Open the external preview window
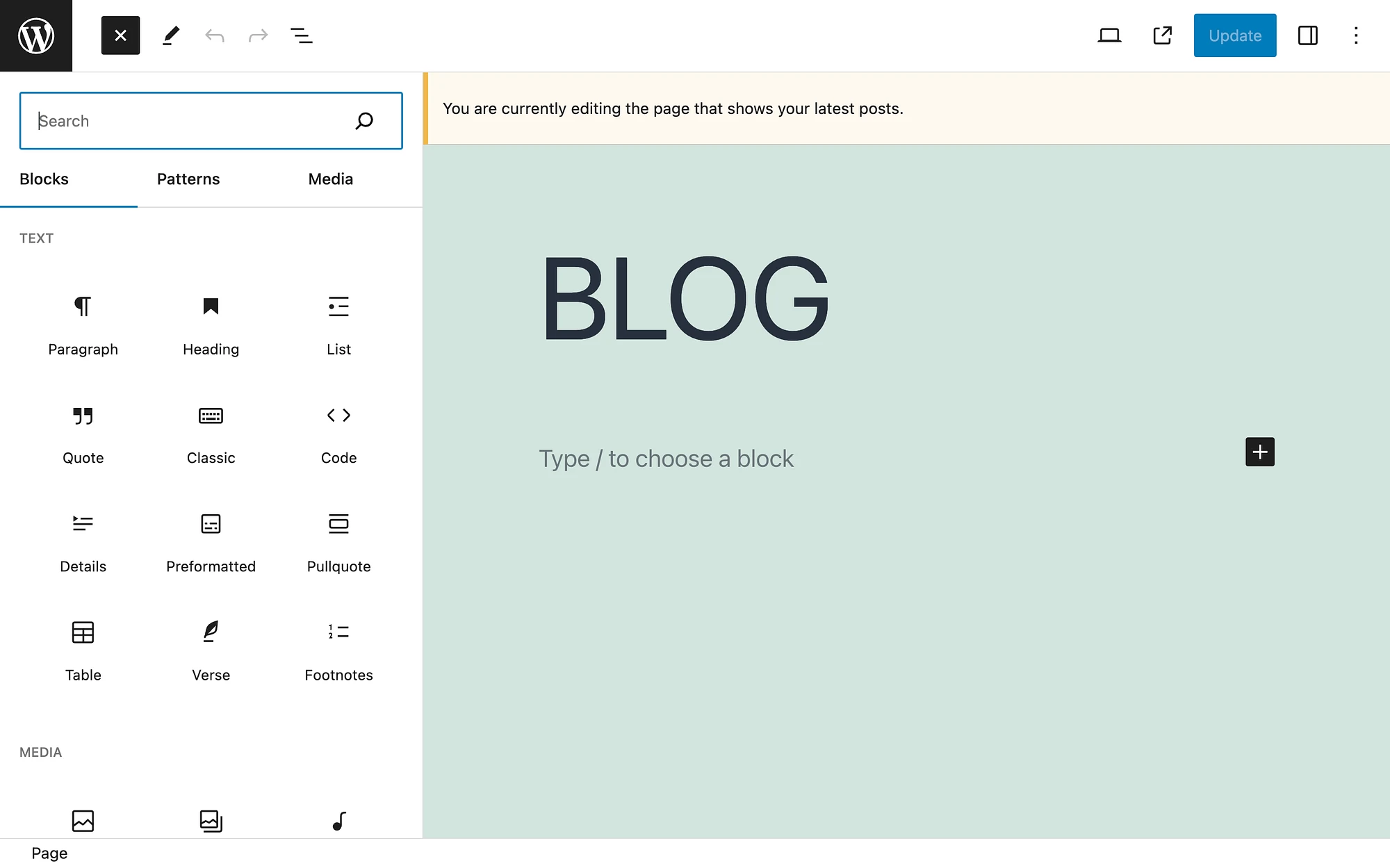This screenshot has height=868, width=1390. coord(1161,35)
